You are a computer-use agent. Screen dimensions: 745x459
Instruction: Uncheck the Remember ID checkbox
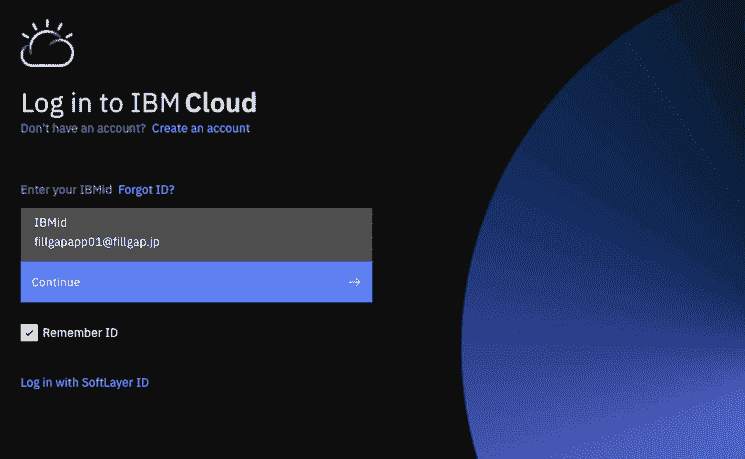click(x=29, y=333)
